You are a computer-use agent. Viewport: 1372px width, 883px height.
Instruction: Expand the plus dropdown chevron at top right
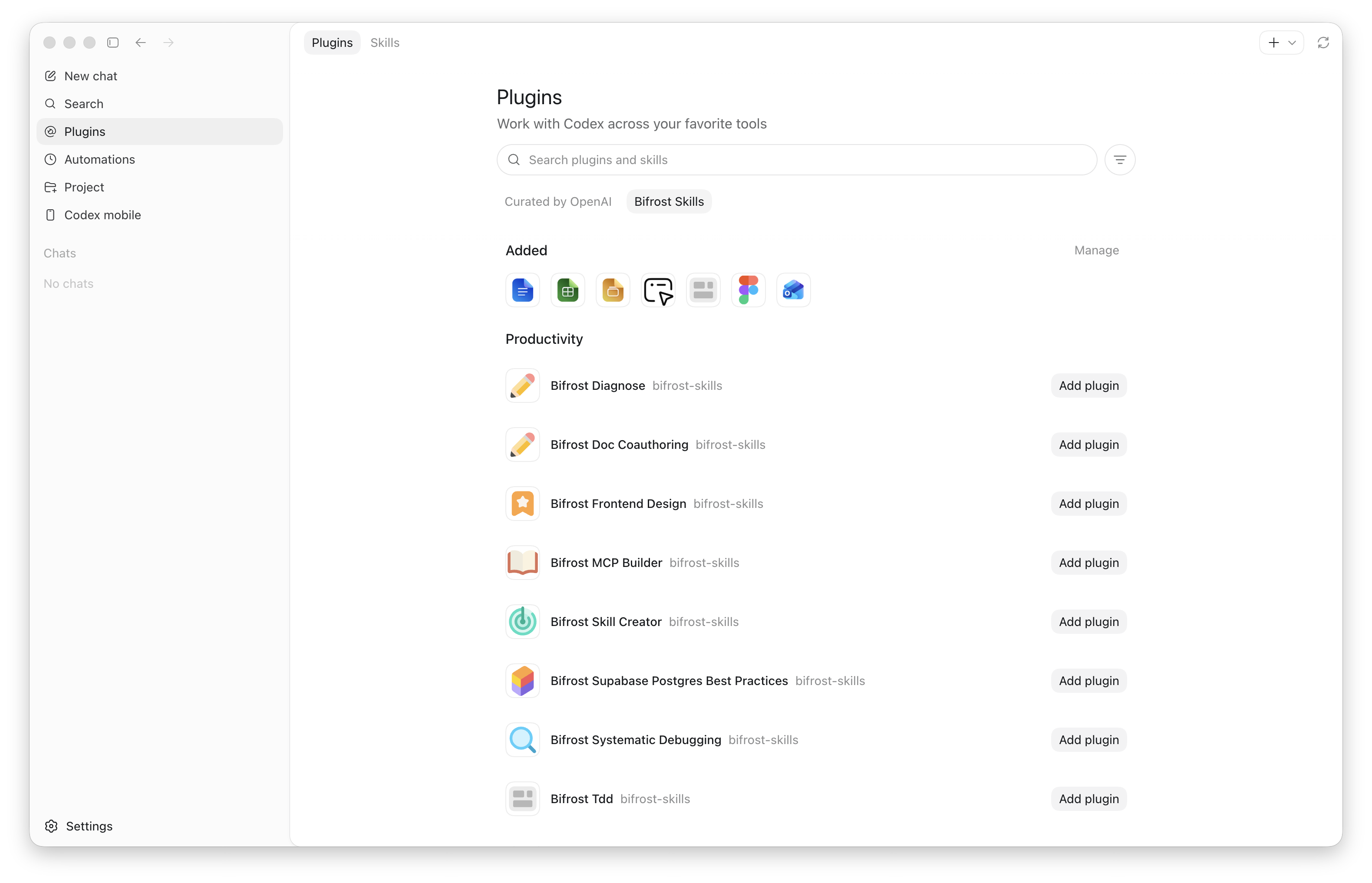1292,43
